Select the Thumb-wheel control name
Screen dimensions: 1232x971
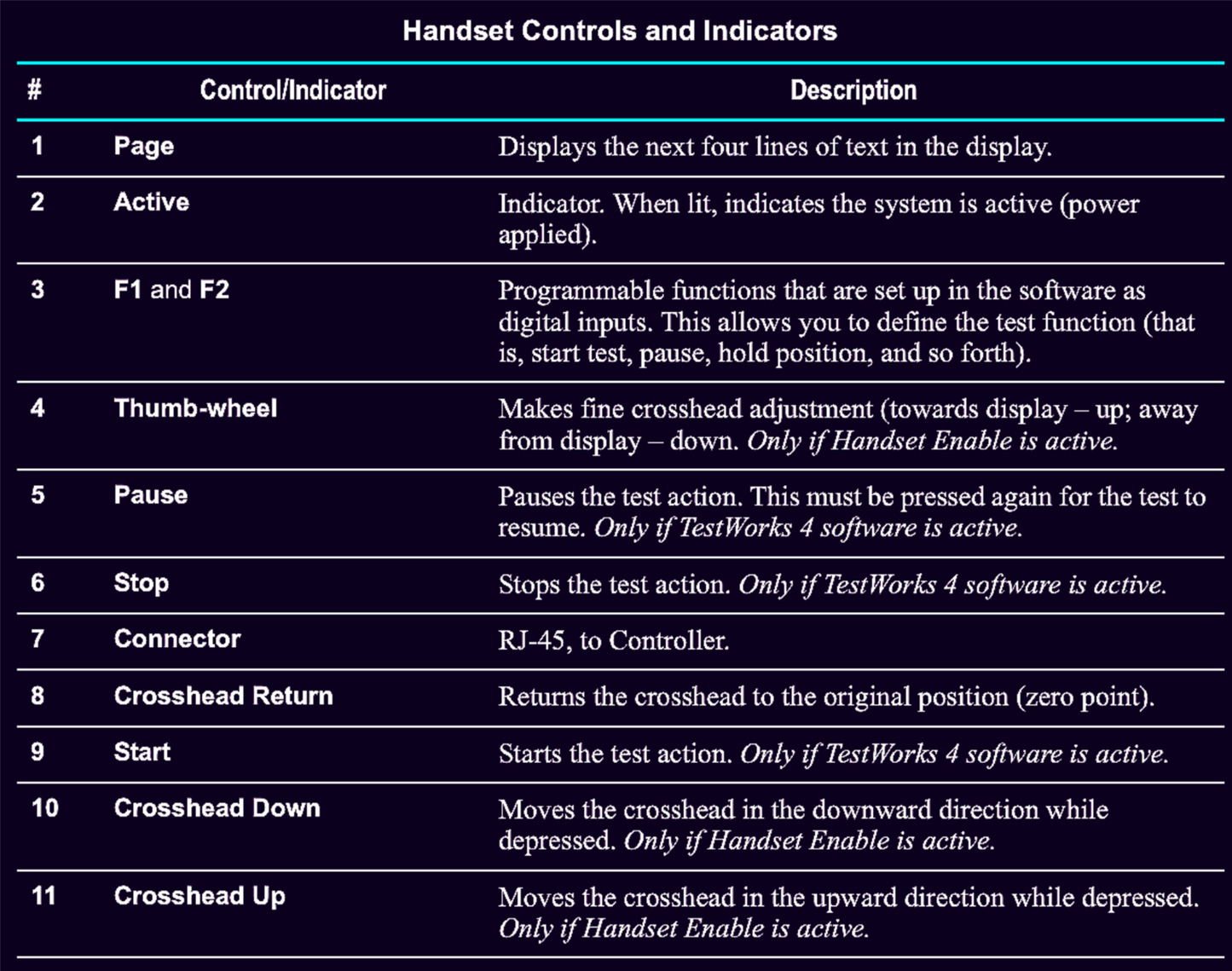tap(195, 408)
